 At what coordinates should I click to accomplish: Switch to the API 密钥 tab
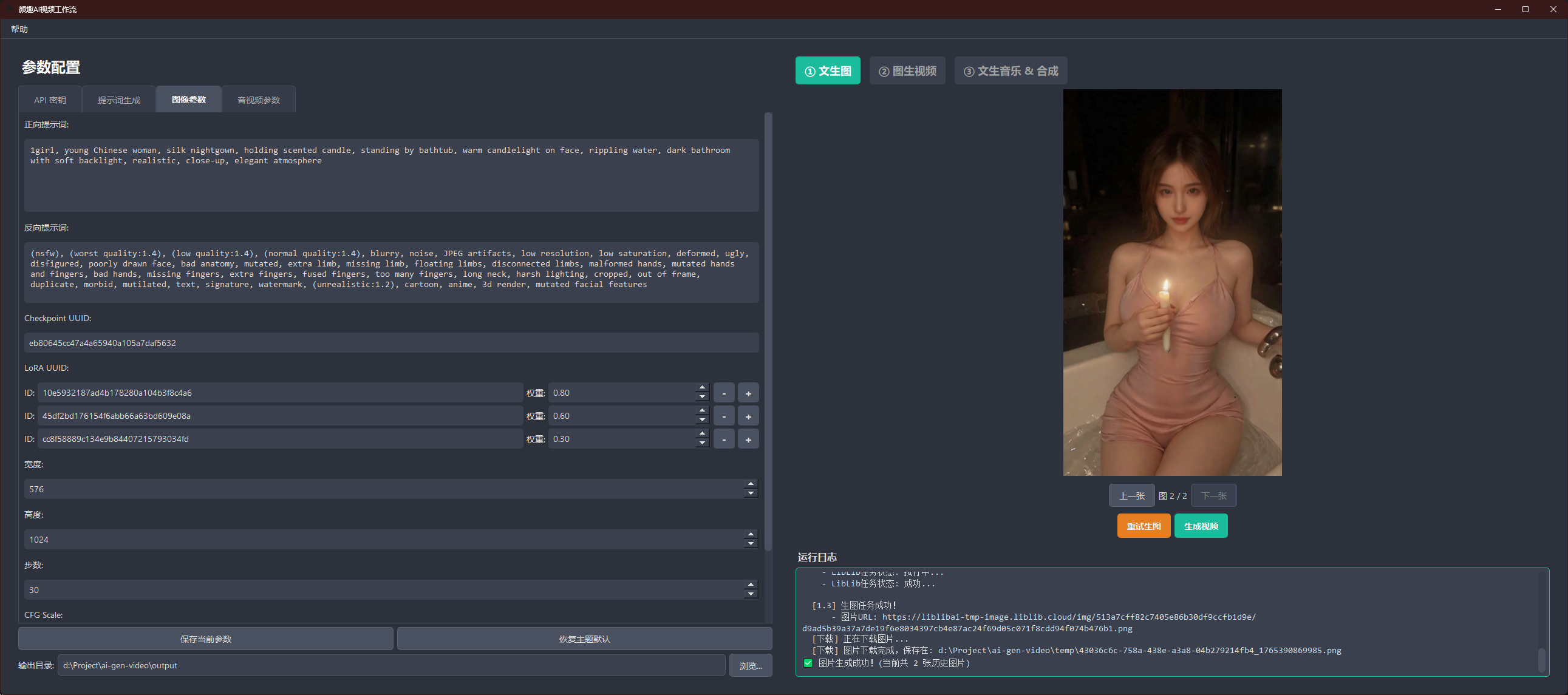50,100
